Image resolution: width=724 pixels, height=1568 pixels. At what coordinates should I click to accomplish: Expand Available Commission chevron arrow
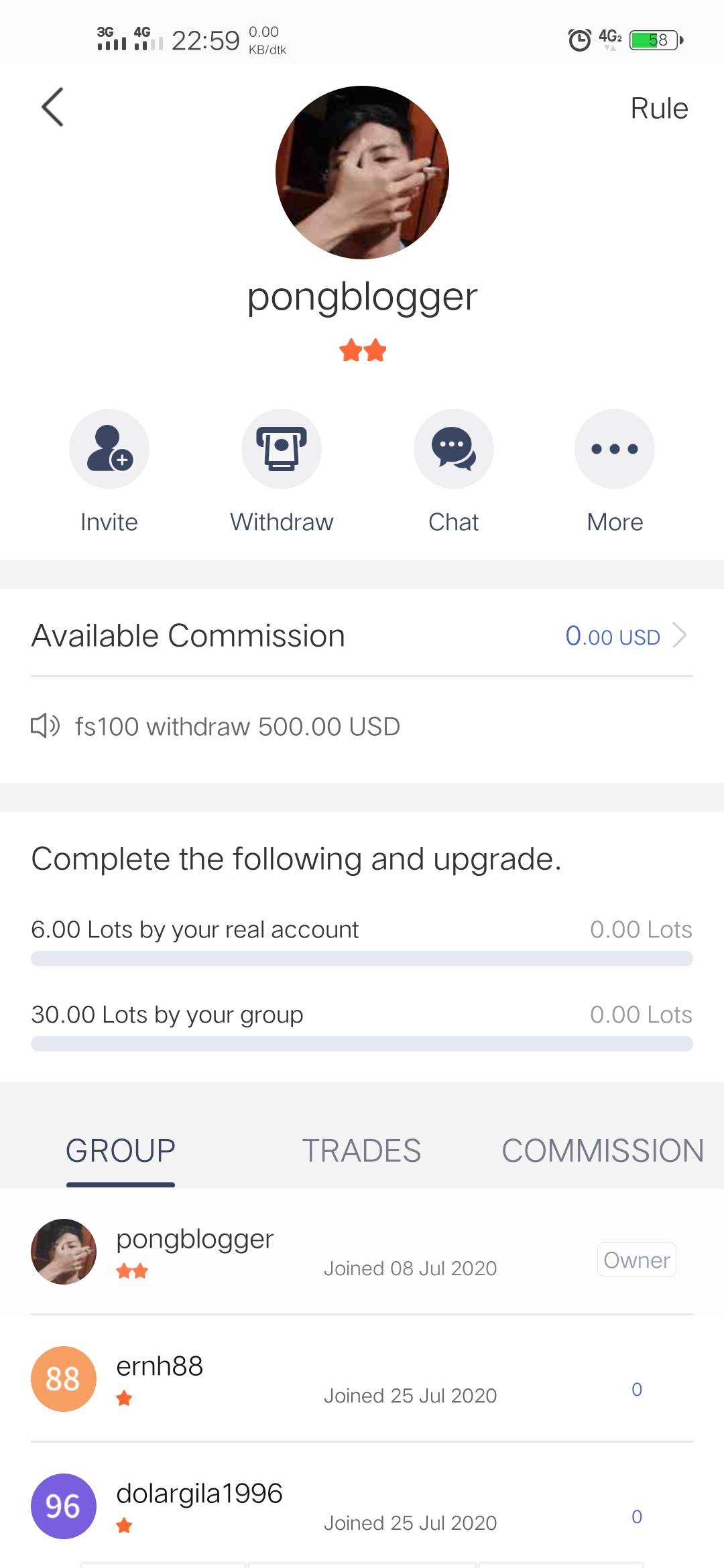pyautogui.click(x=679, y=635)
